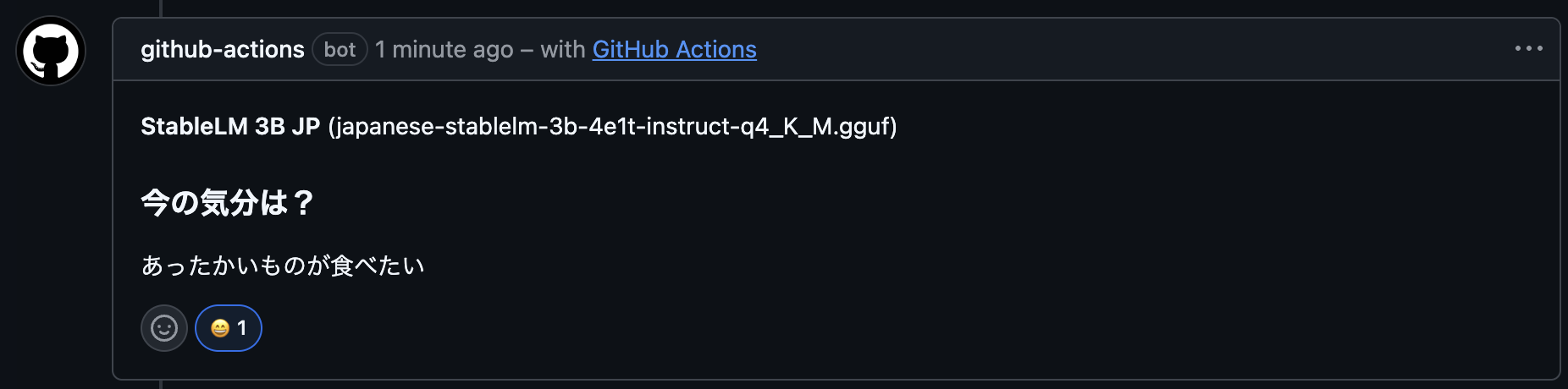Click the reply text あったかいものが食べたい

click(283, 266)
